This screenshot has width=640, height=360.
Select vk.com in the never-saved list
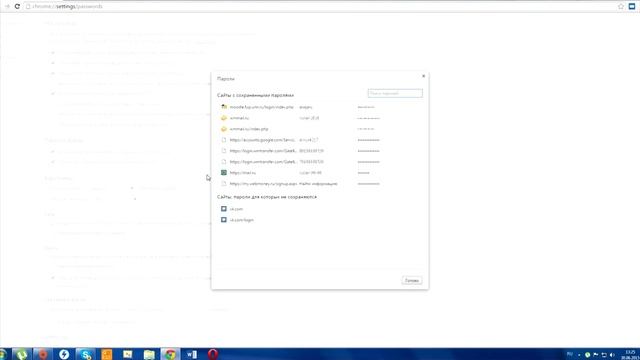(x=320, y=209)
